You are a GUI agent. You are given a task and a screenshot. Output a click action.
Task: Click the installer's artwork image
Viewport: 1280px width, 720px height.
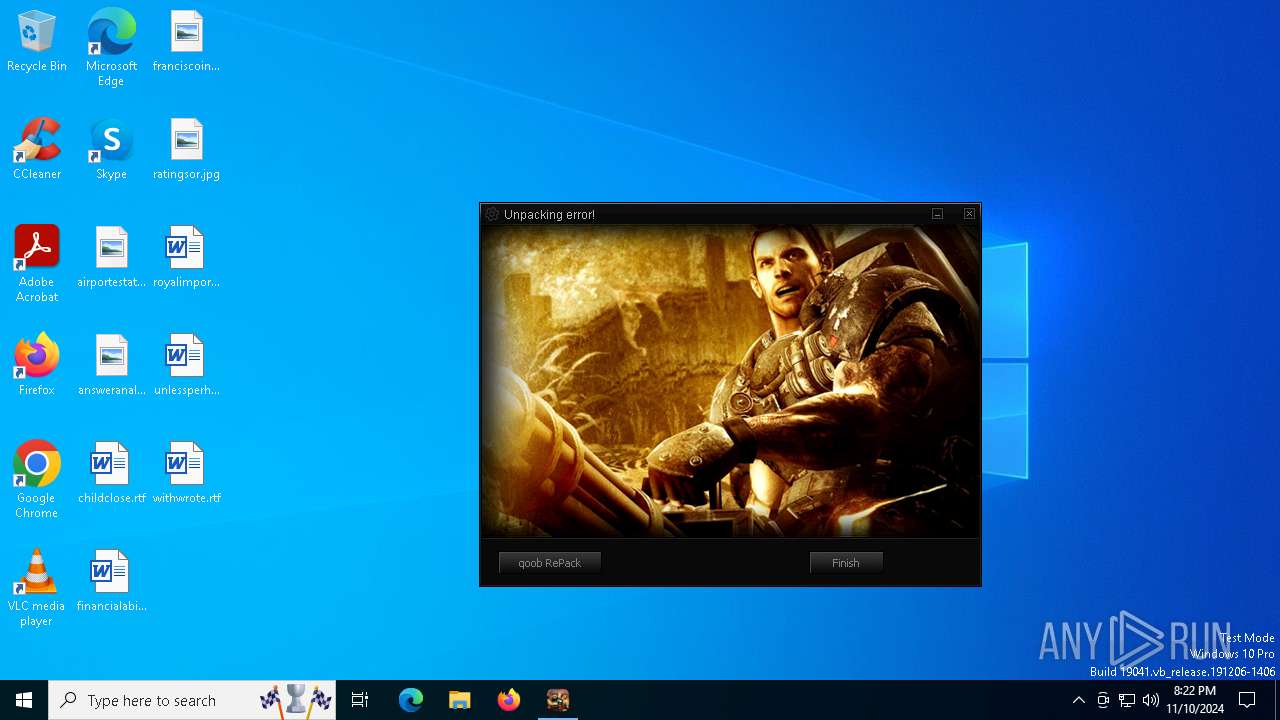pos(730,382)
